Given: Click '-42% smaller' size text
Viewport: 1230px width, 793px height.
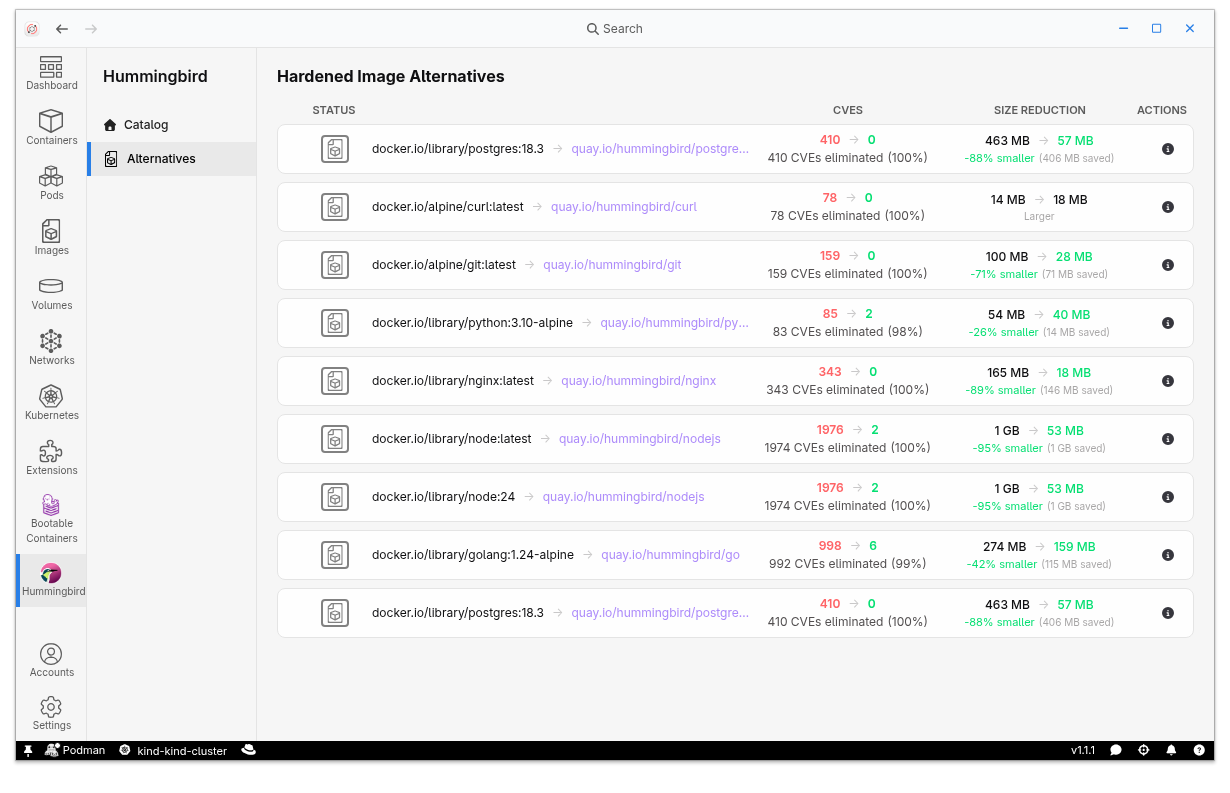Looking at the screenshot, I should [1002, 564].
